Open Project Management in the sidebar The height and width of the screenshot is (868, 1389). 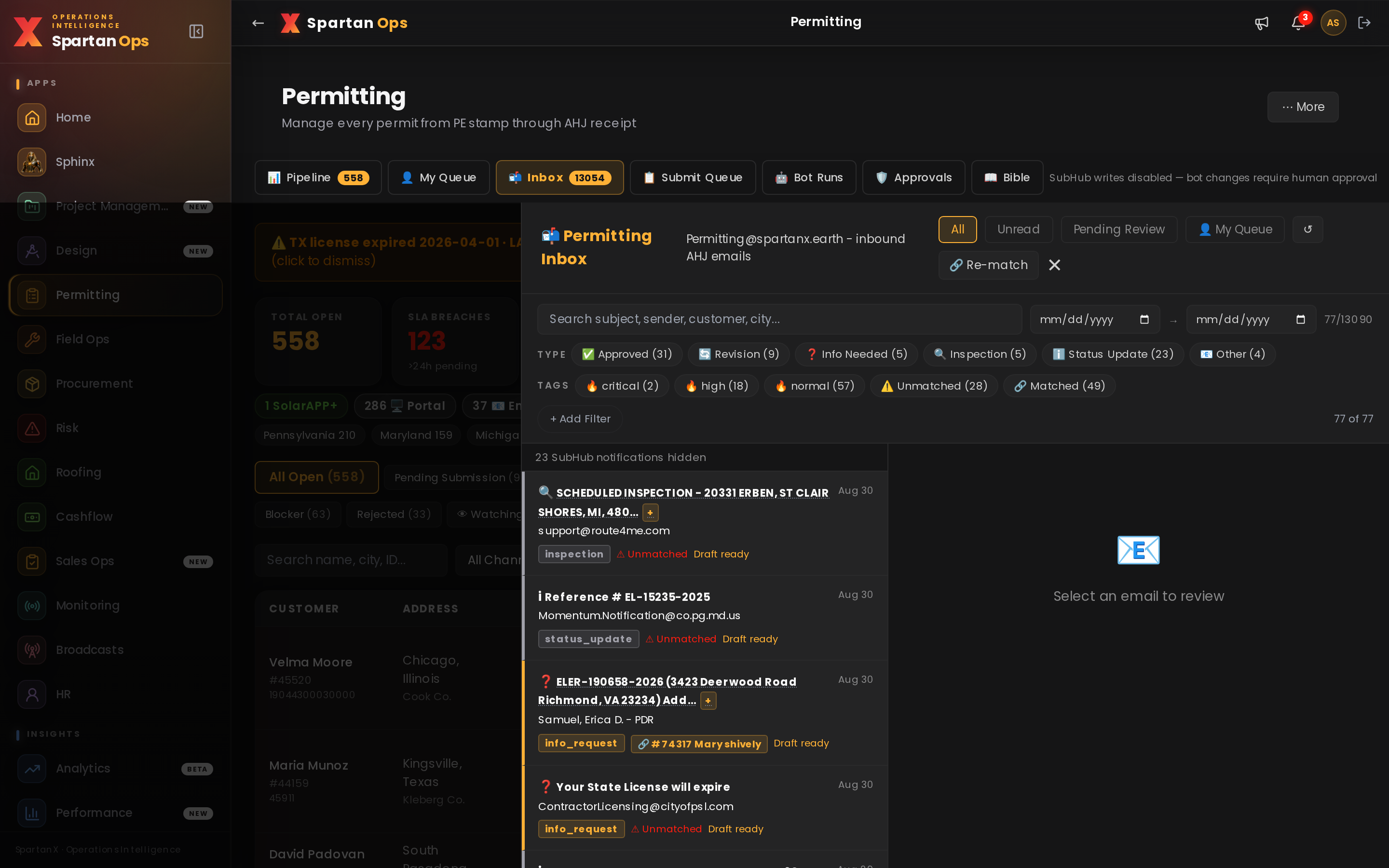pyautogui.click(x=115, y=206)
